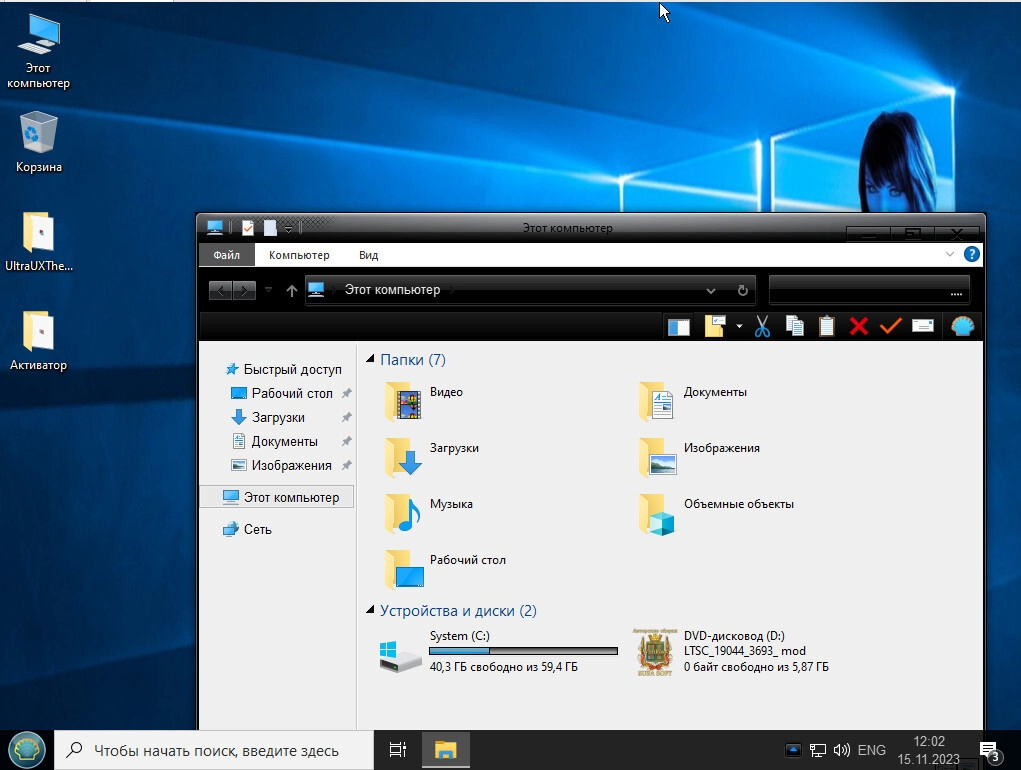
Task: Select Загрузки in Quick Access sidebar
Action: pos(278,417)
